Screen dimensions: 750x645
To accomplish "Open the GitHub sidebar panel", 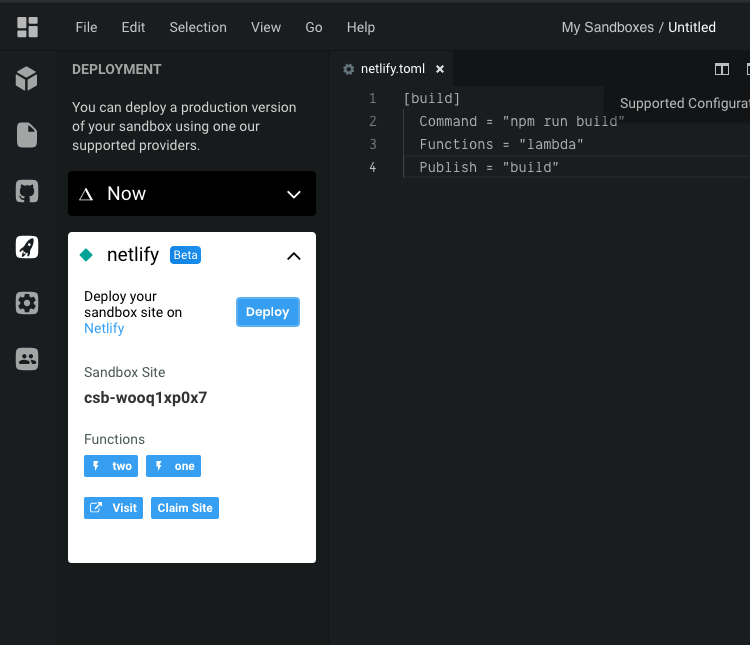I will pos(27,191).
